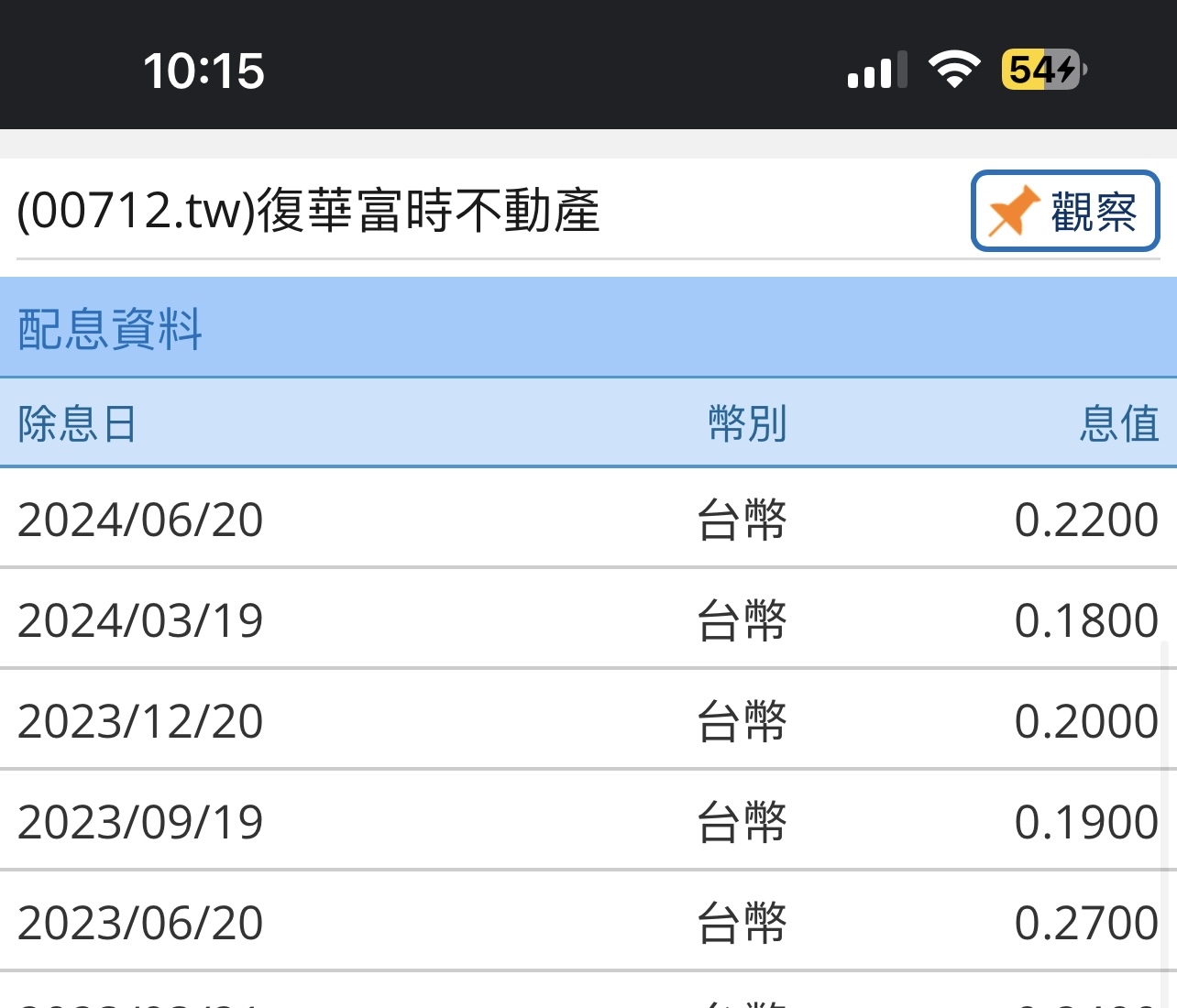Sort by the 幣別 column header
The width and height of the screenshot is (1177, 1008).
(x=746, y=424)
